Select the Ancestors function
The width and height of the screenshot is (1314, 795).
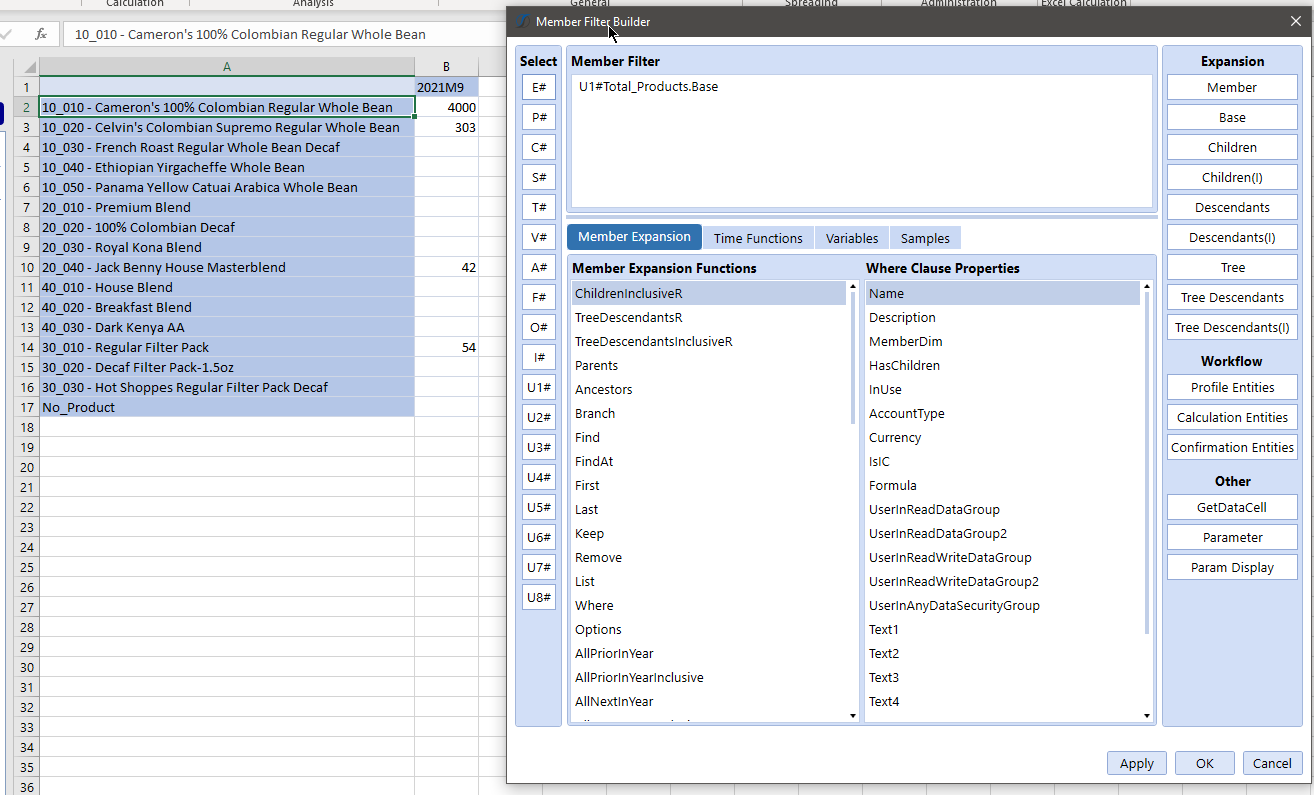709,389
